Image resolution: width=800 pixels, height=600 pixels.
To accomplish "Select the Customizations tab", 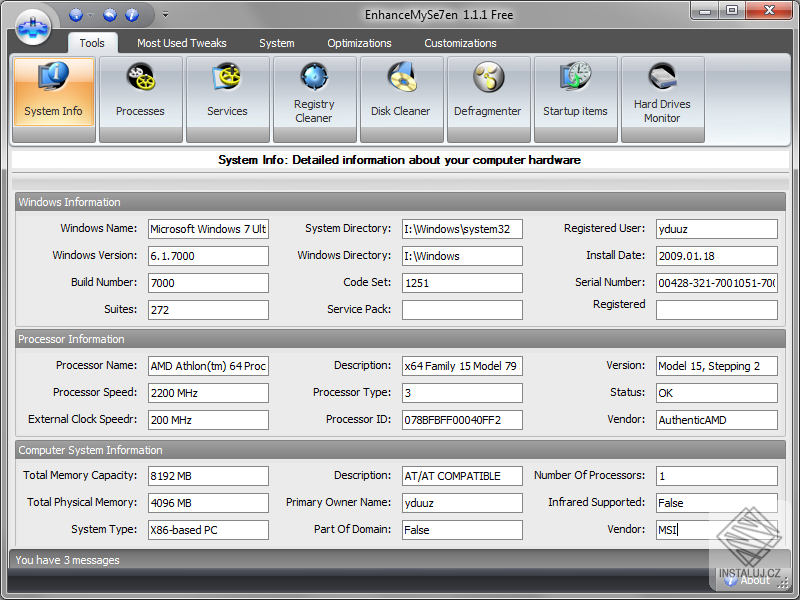I will 460,43.
